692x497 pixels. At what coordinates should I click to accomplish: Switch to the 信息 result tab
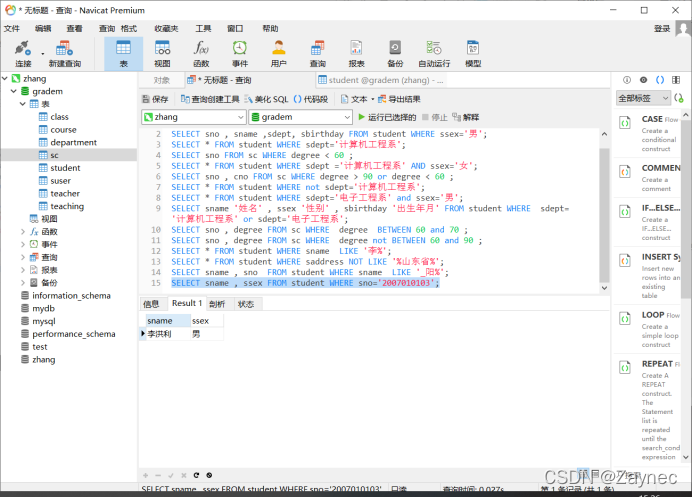(x=151, y=304)
